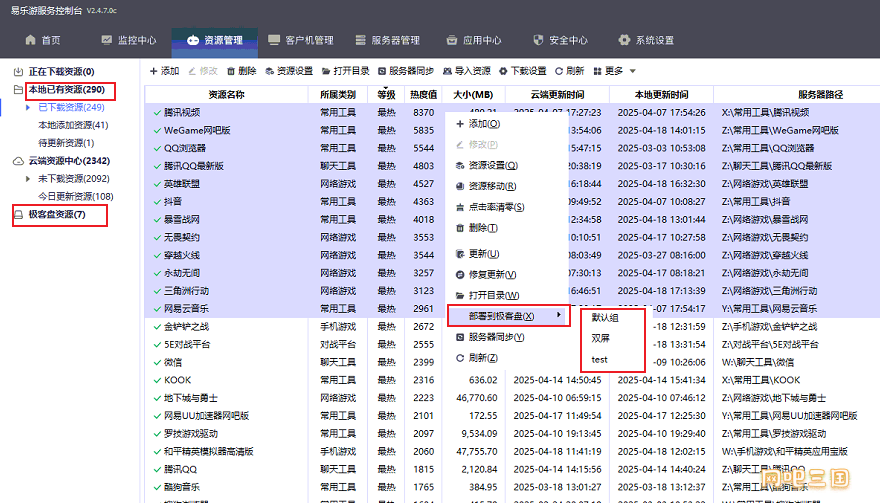Sort by the 本地更新时间 column header
Viewport: 880px width, 503px height.
(661, 94)
